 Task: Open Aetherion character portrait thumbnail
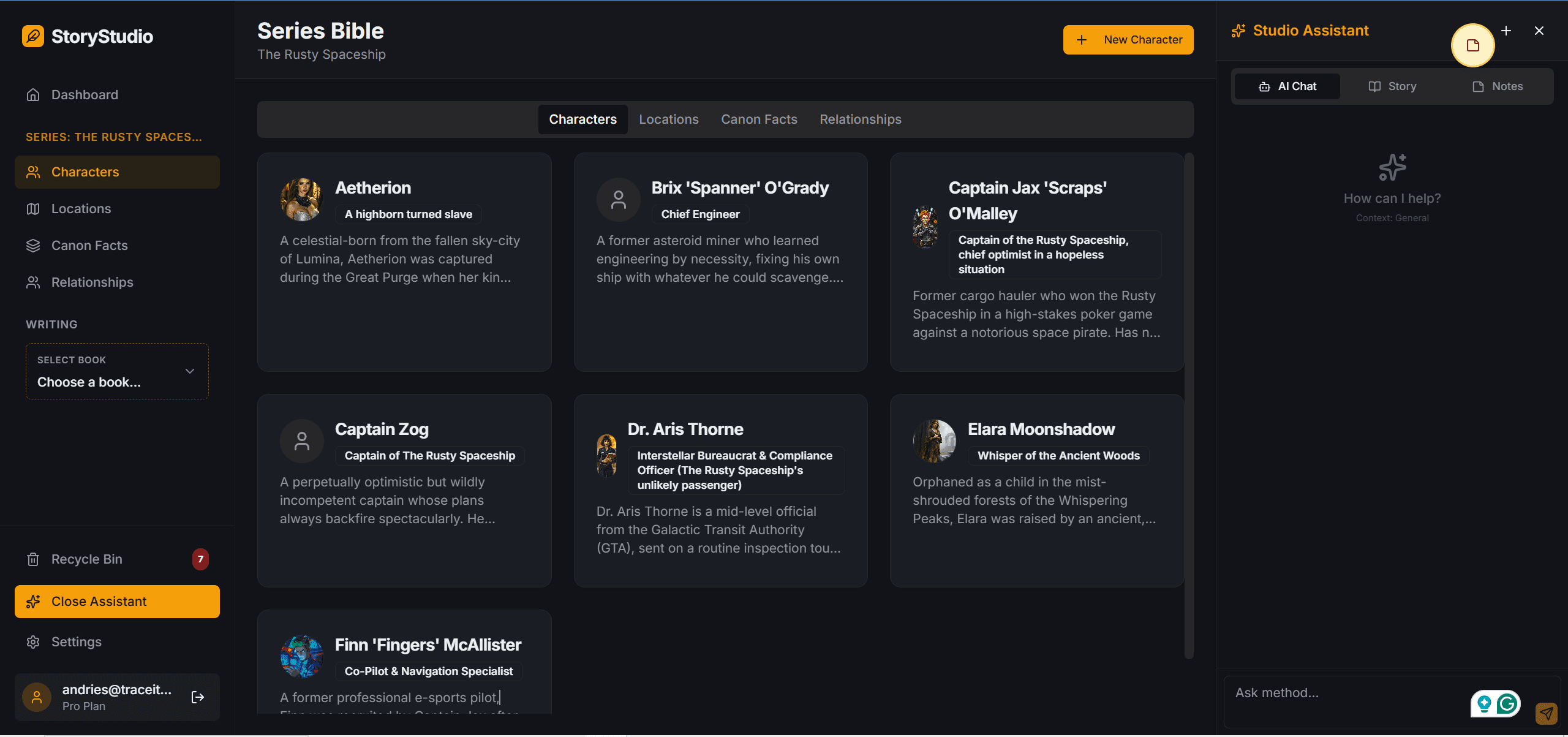(301, 200)
